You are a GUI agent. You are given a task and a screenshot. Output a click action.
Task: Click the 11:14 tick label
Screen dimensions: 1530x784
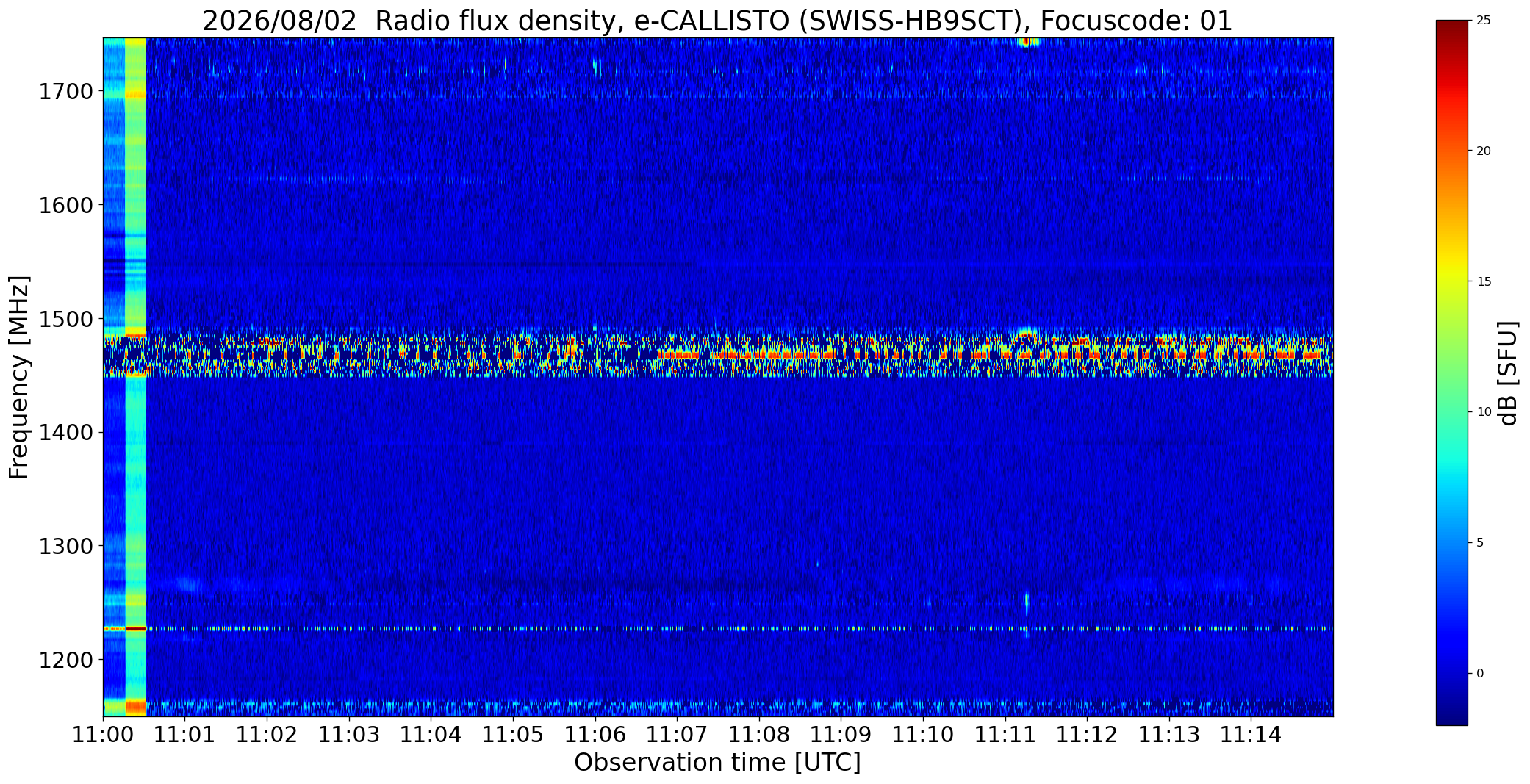(1251, 734)
